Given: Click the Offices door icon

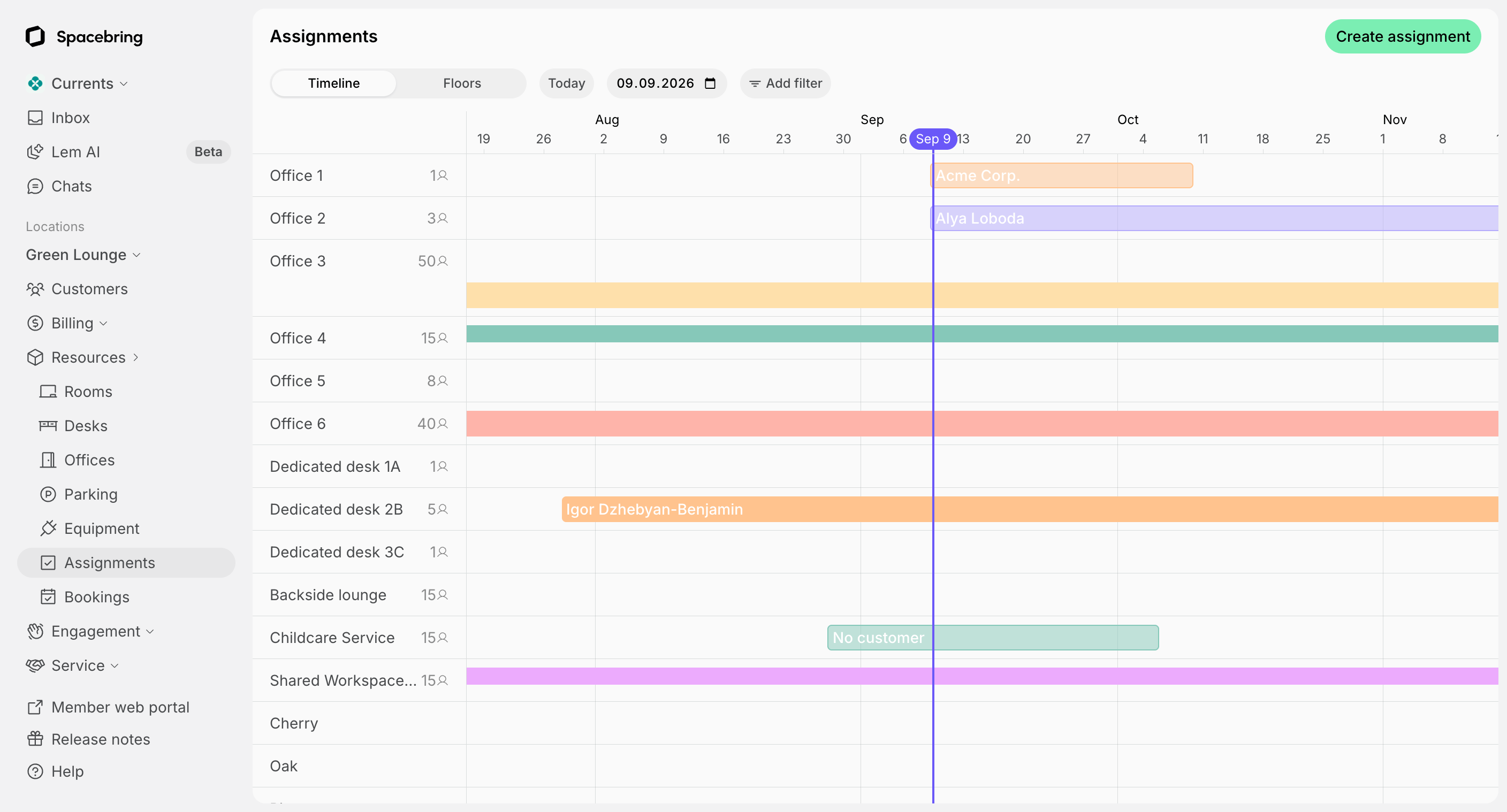Looking at the screenshot, I should tap(48, 460).
